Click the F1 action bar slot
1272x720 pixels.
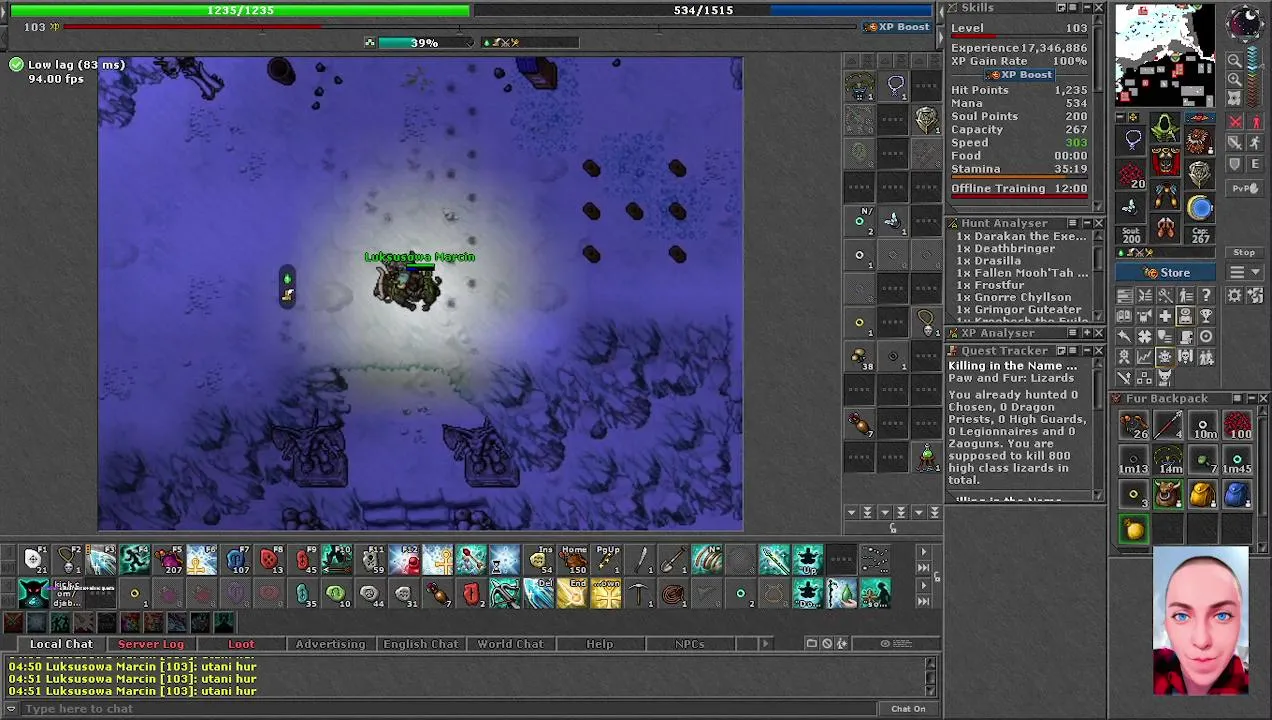click(34, 560)
